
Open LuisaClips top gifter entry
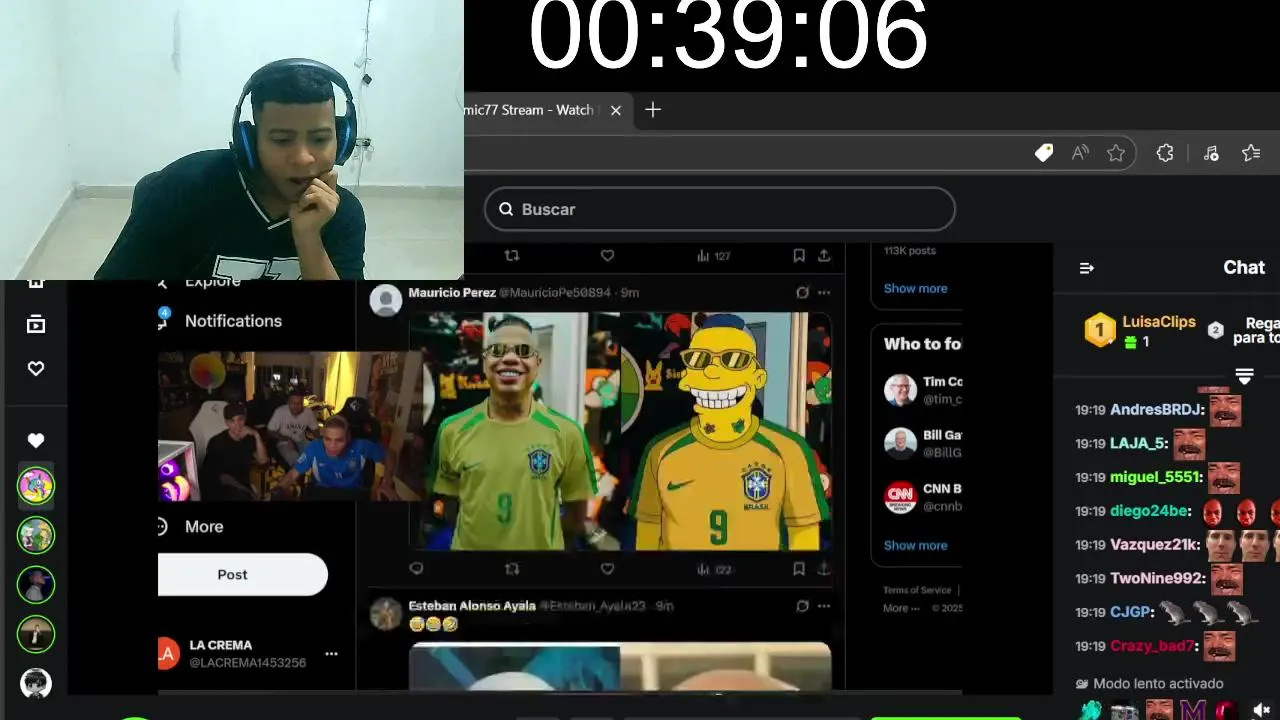pos(1141,330)
